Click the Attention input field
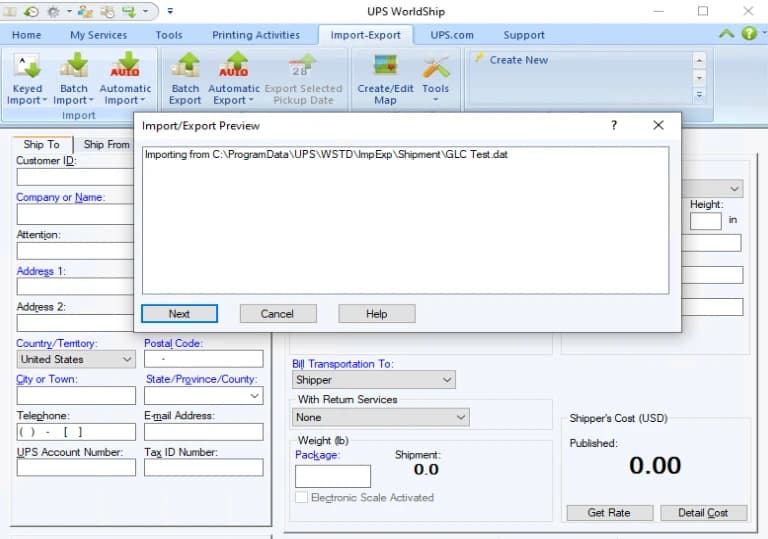The width and height of the screenshot is (768, 539). click(x=75, y=250)
